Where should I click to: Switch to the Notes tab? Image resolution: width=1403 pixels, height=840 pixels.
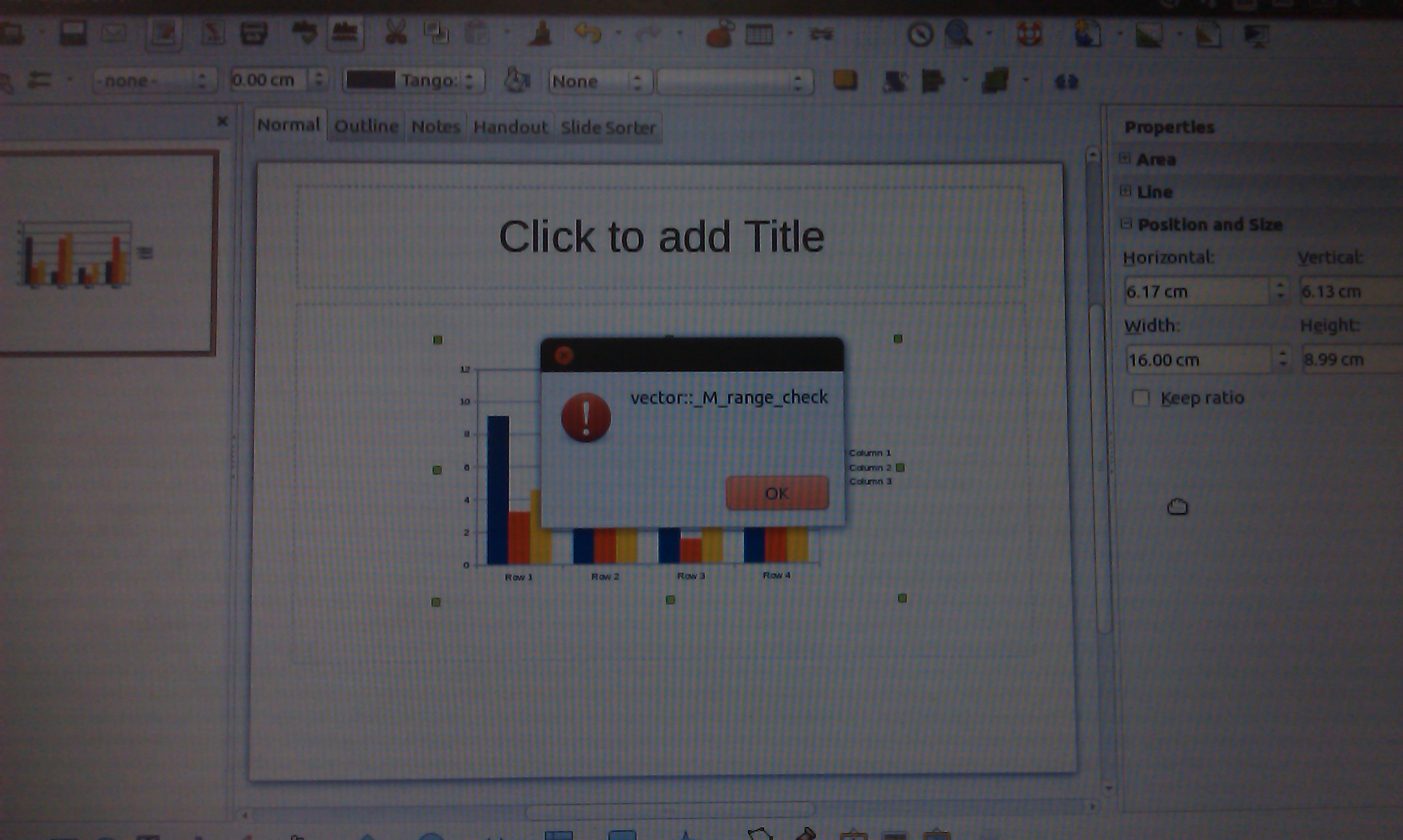pos(435,126)
